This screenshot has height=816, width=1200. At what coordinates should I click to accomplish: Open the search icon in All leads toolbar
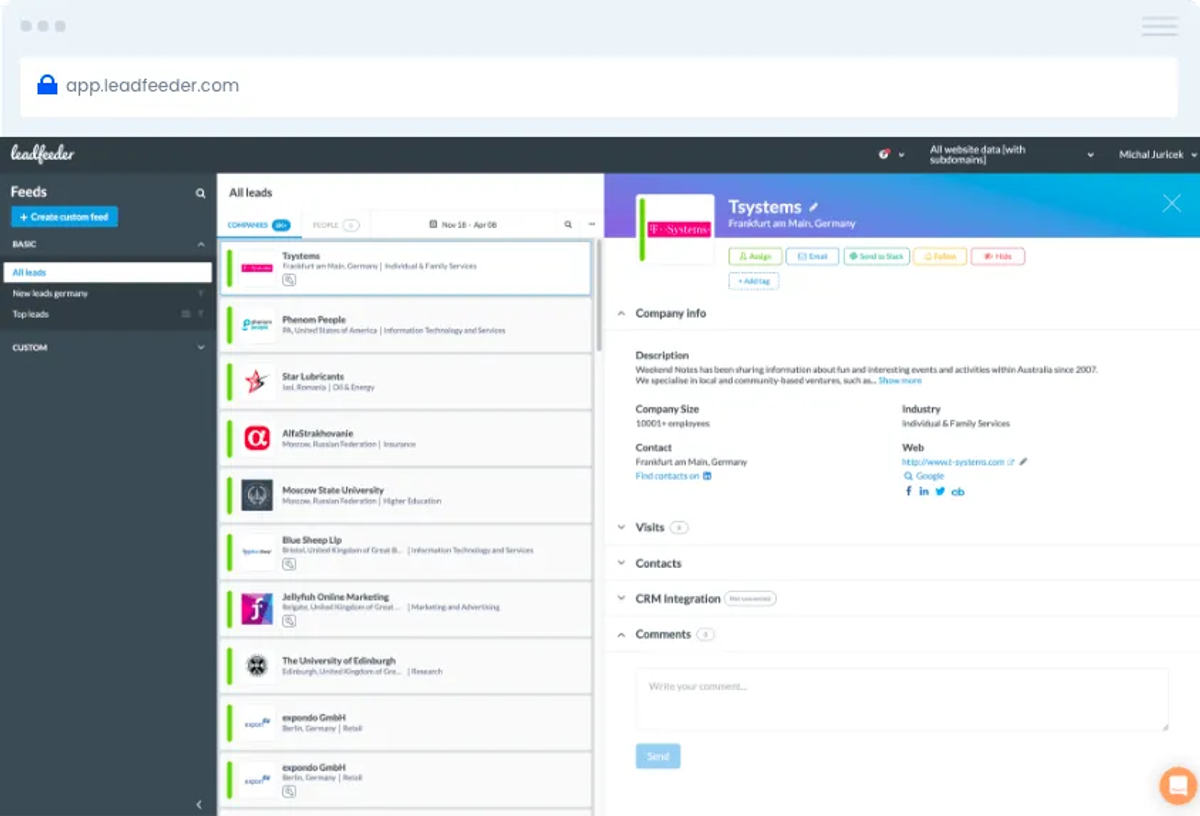click(x=568, y=225)
